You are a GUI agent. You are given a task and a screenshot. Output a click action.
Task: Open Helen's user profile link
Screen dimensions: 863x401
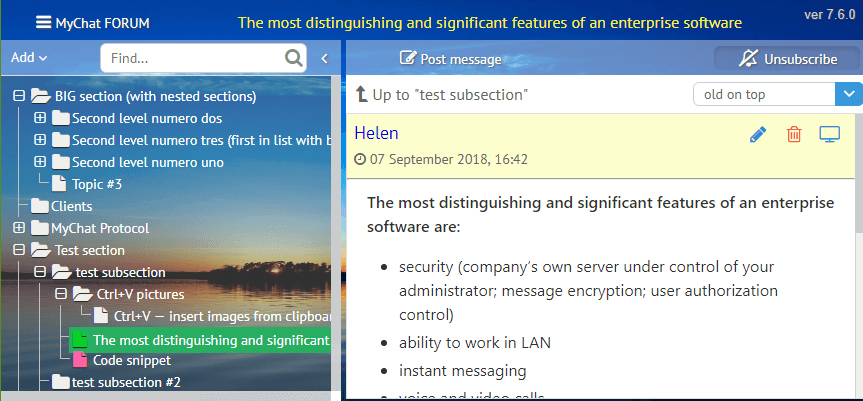(376, 132)
